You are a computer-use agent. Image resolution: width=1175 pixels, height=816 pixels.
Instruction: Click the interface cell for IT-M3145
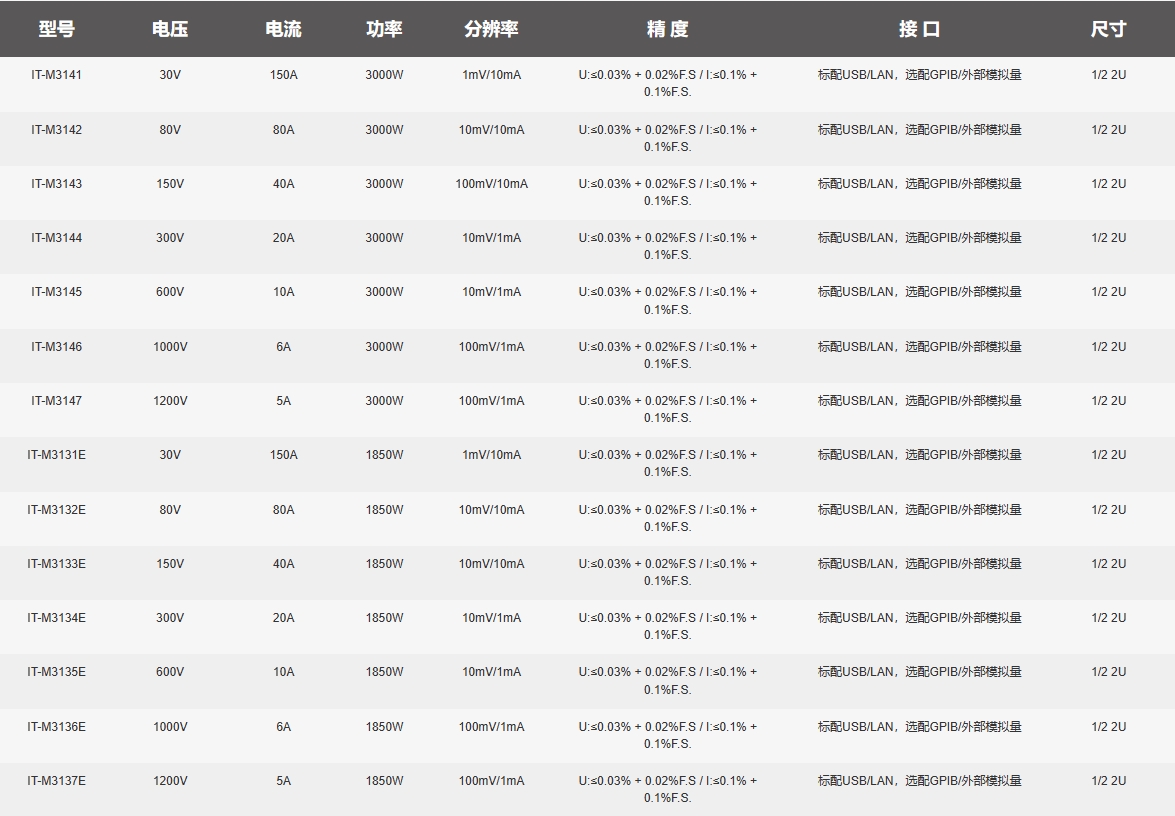(x=919, y=290)
